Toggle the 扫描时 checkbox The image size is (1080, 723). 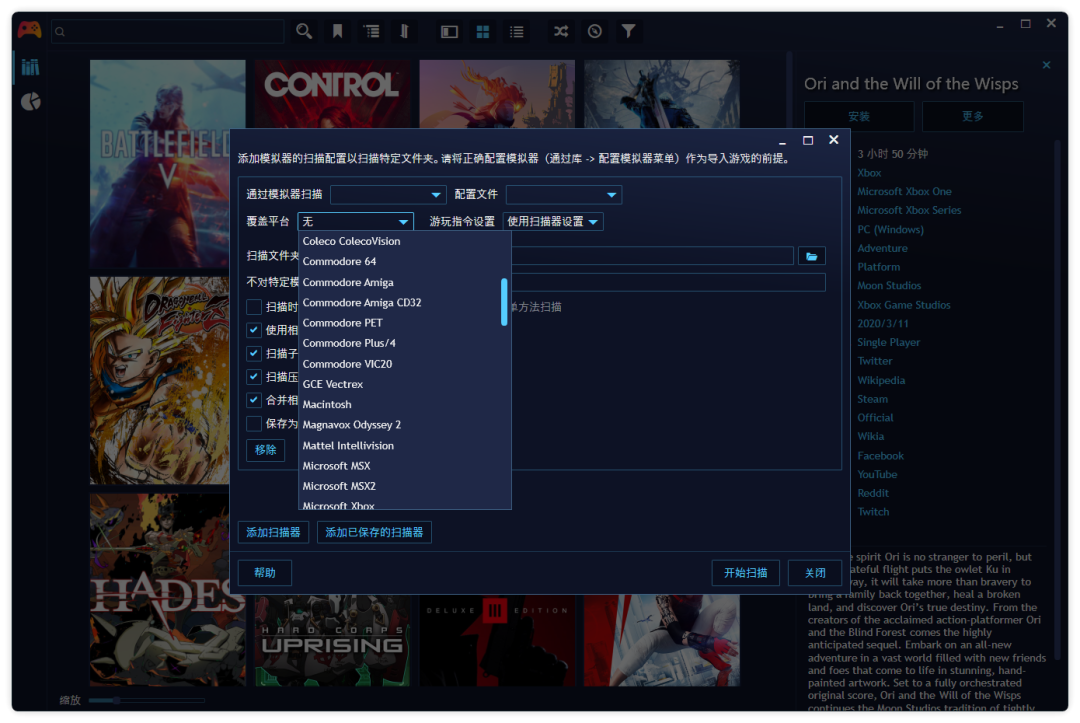[x=253, y=307]
